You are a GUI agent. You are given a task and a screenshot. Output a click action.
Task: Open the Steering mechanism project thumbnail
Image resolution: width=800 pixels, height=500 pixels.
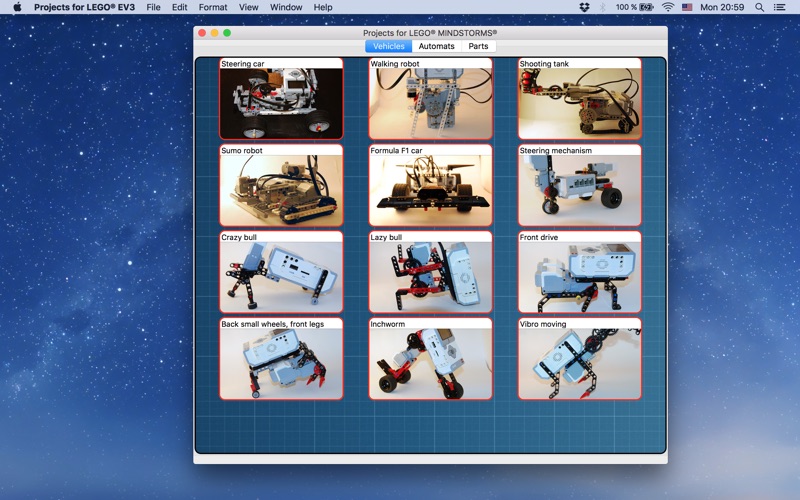click(x=580, y=185)
